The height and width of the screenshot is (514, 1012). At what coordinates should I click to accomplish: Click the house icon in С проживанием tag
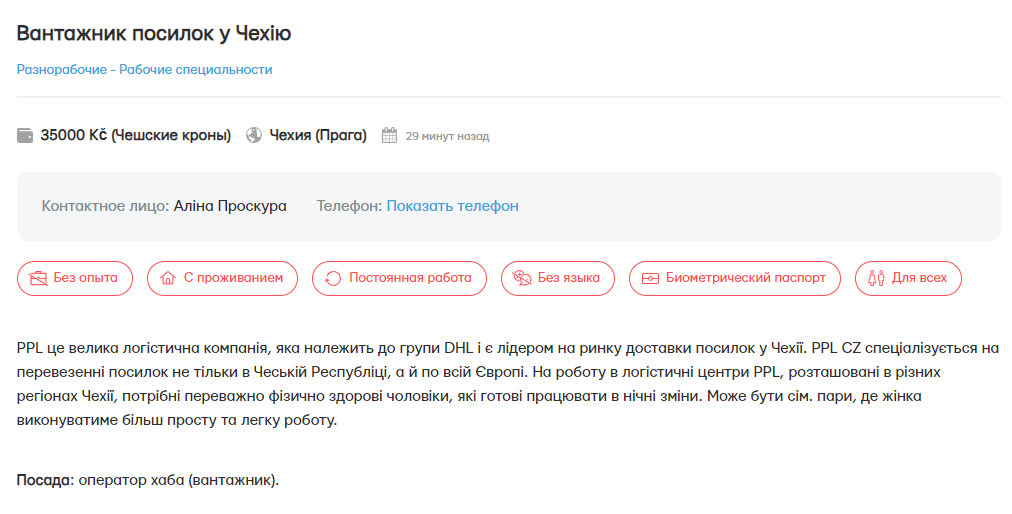point(168,278)
